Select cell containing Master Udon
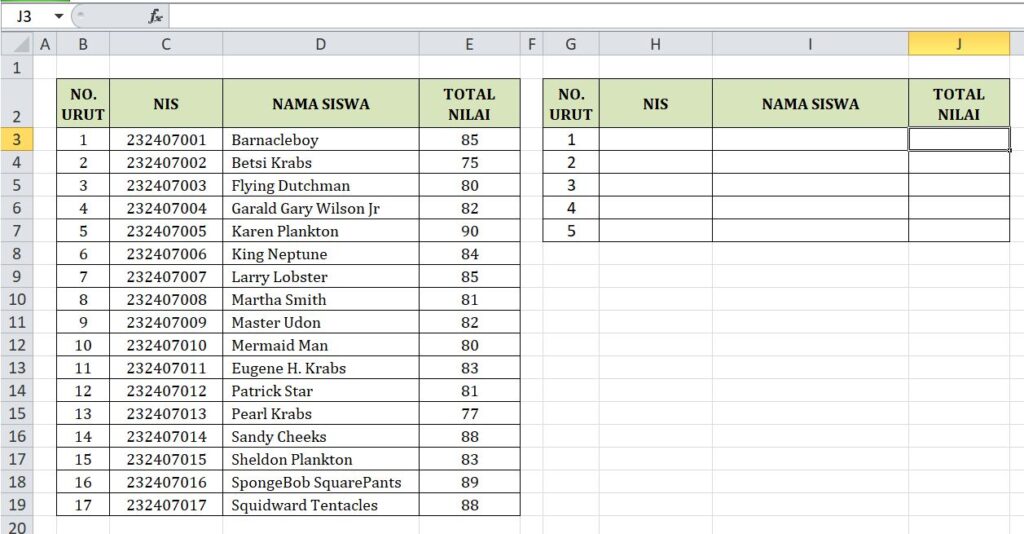 (321, 322)
